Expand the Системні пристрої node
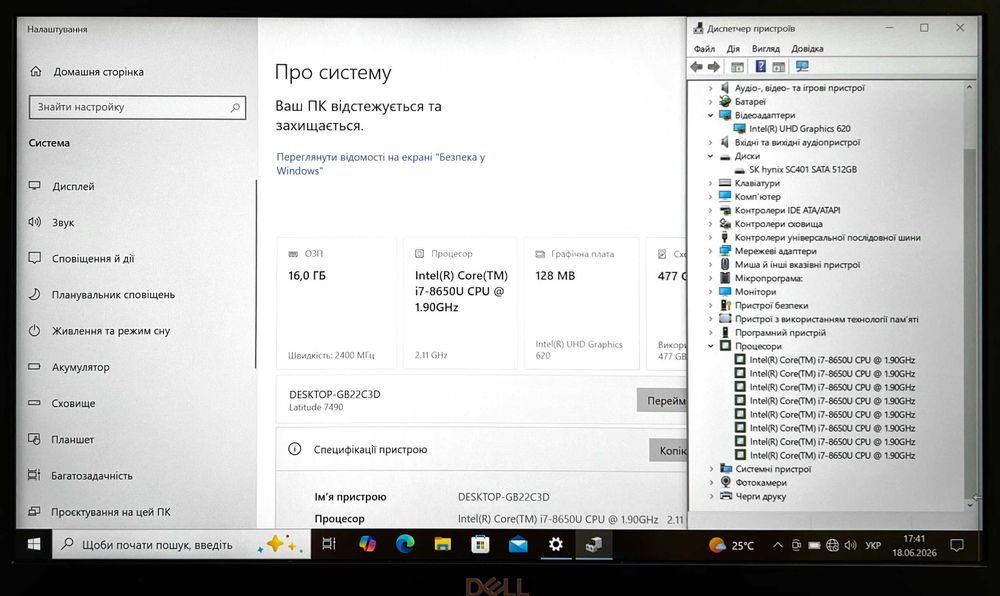Viewport: 1000px width, 596px height. (711, 469)
